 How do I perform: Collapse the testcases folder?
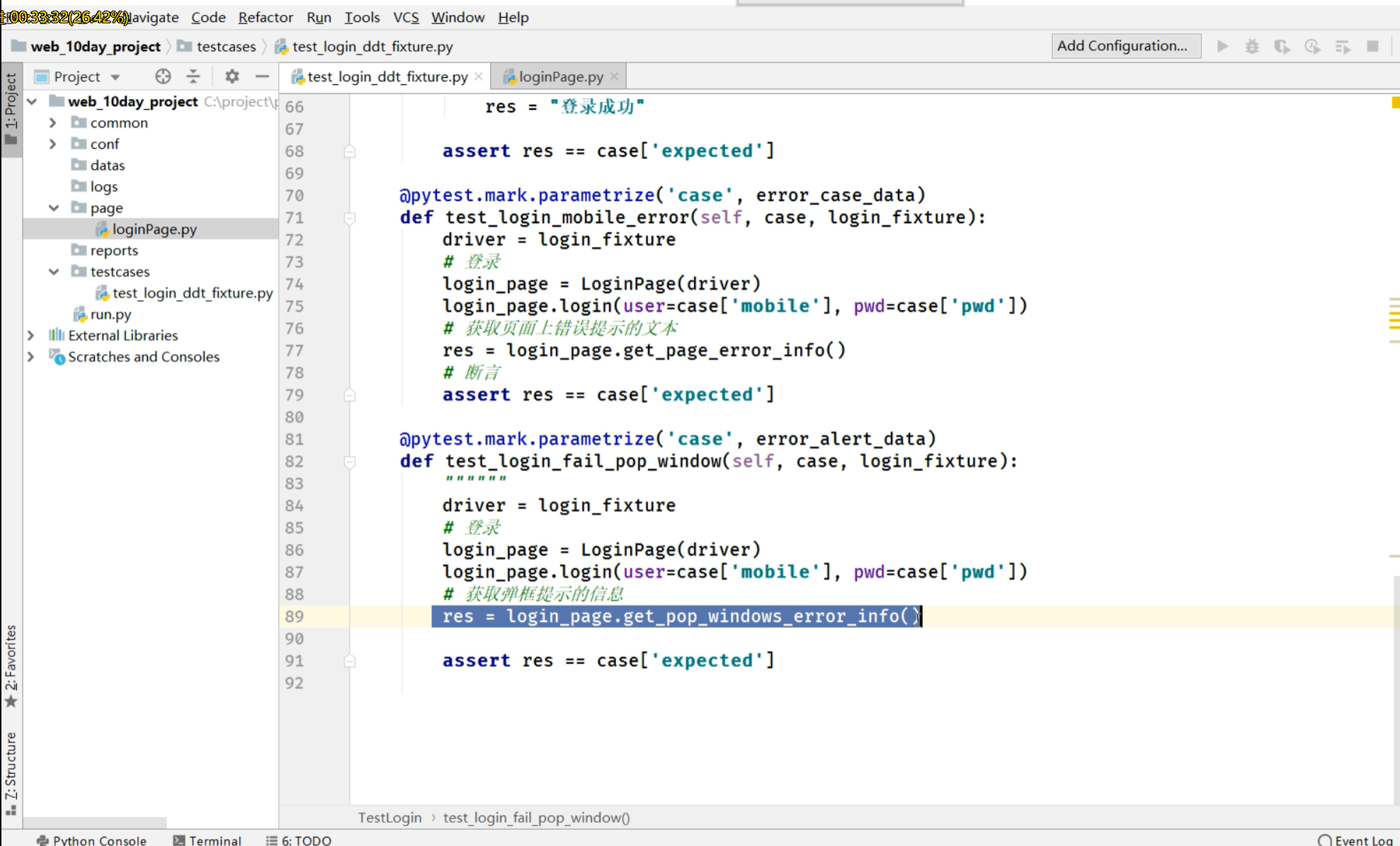click(54, 271)
